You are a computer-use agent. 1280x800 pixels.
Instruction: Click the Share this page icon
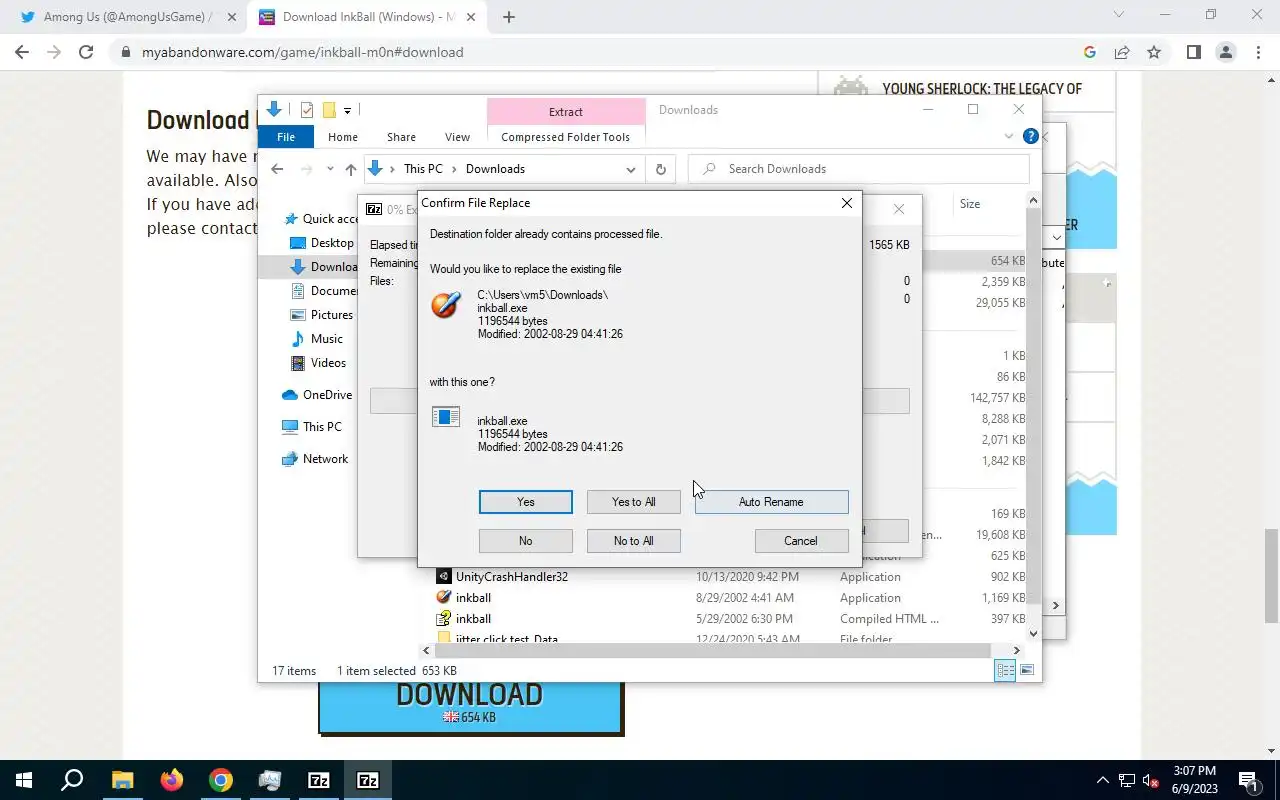click(x=1122, y=52)
